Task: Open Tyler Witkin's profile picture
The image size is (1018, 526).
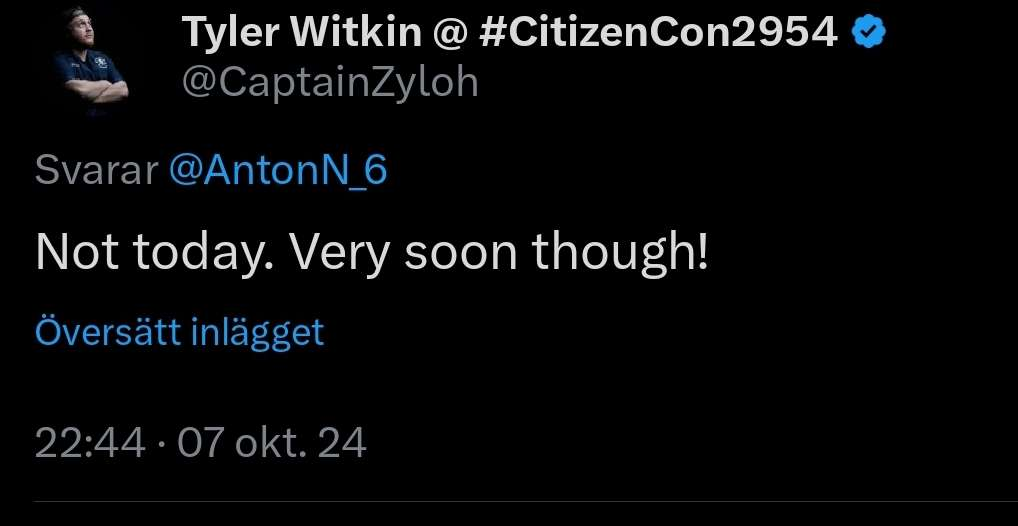Action: [91, 62]
